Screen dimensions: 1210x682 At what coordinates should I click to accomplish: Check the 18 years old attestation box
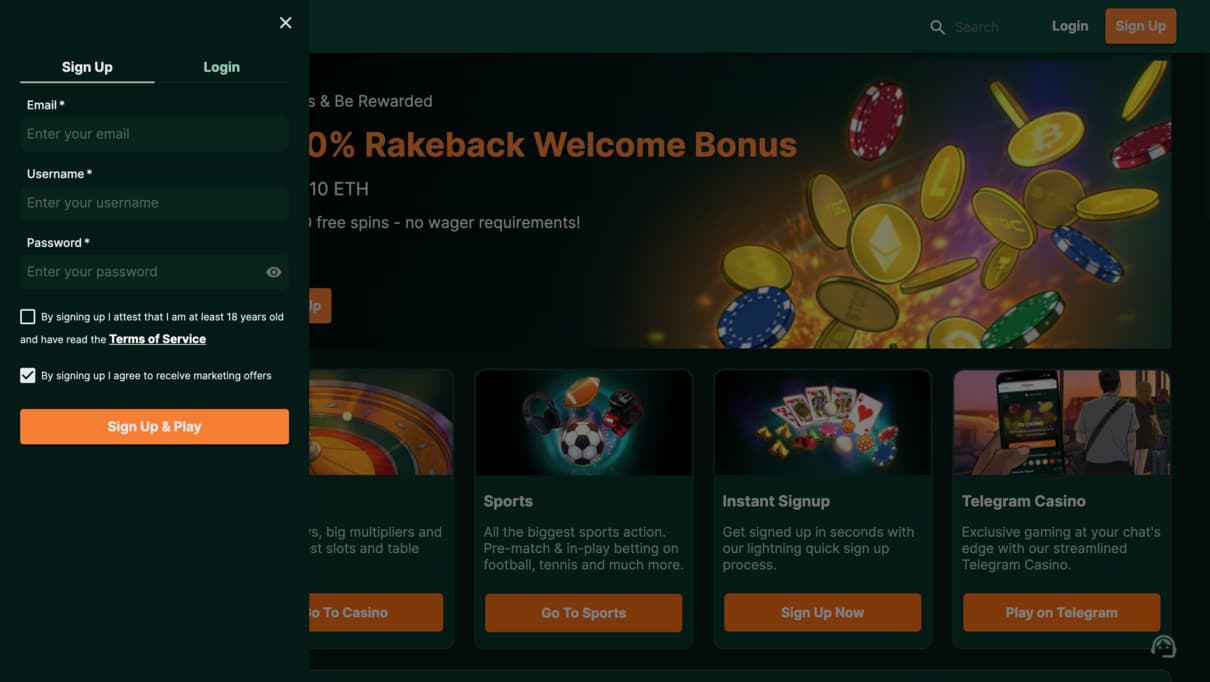click(28, 317)
